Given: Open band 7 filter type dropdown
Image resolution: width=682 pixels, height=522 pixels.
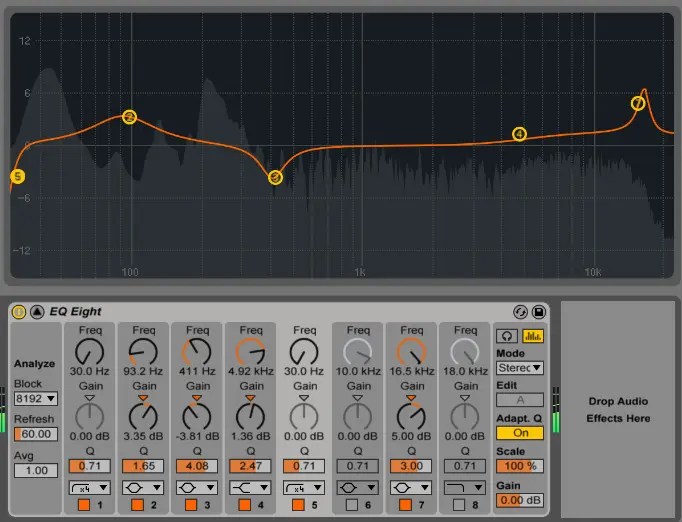Looking at the screenshot, I should [x=411, y=488].
